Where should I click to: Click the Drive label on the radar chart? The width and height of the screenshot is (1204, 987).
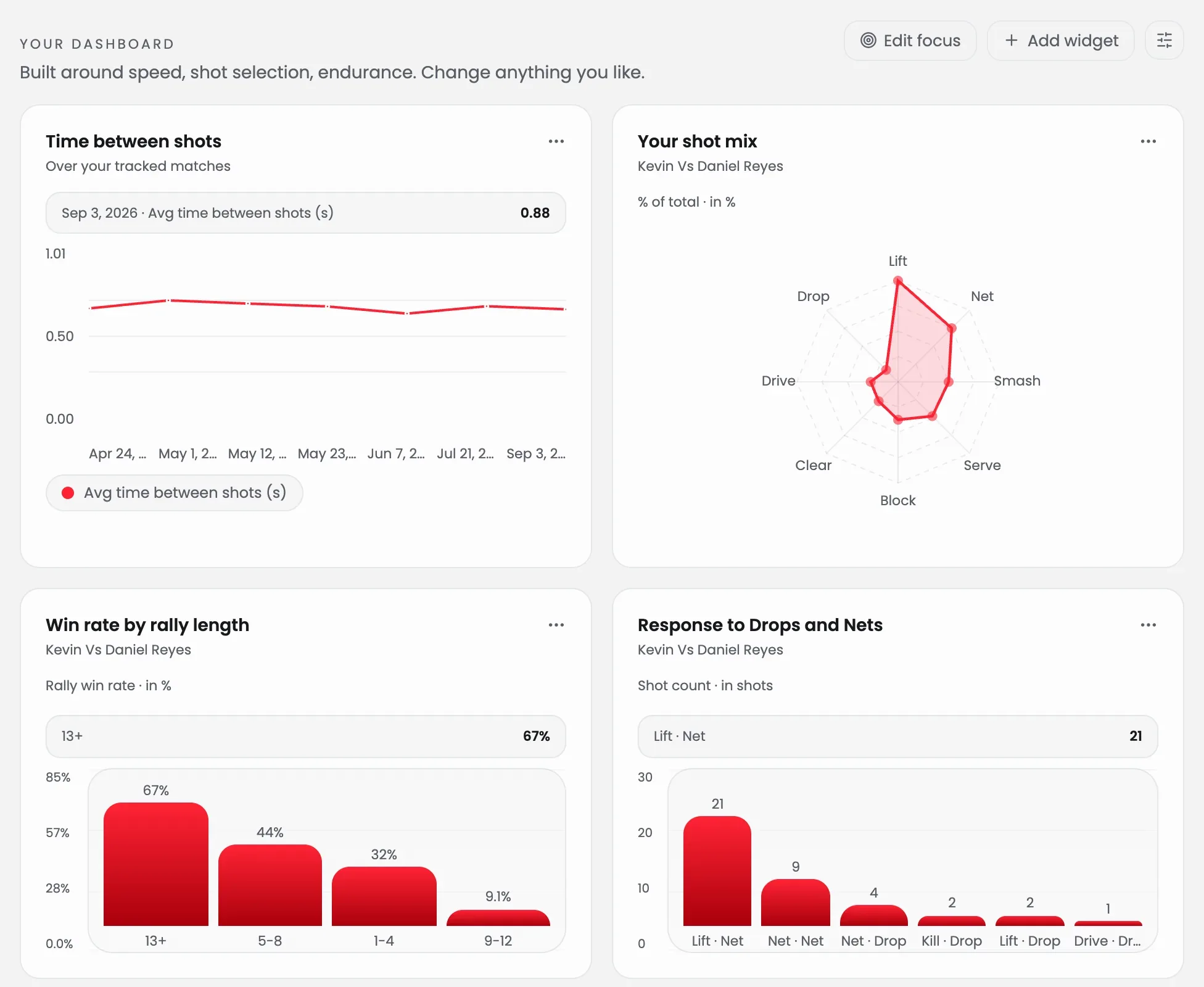coord(778,381)
